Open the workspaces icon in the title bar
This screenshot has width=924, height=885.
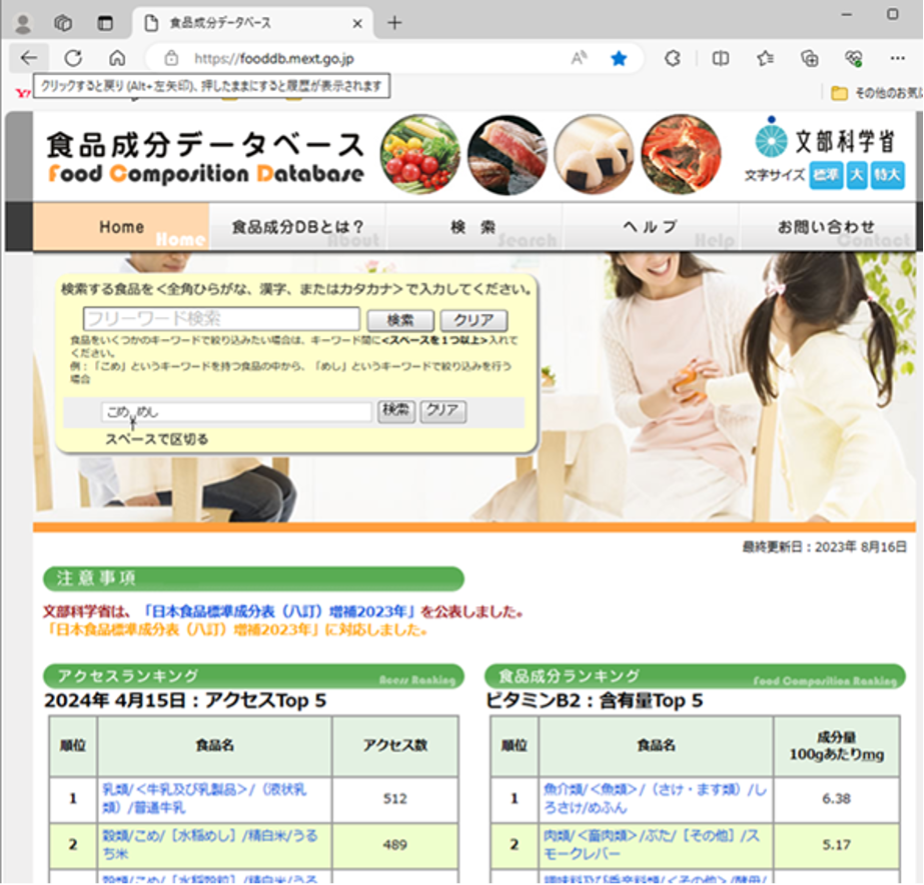(x=63, y=24)
